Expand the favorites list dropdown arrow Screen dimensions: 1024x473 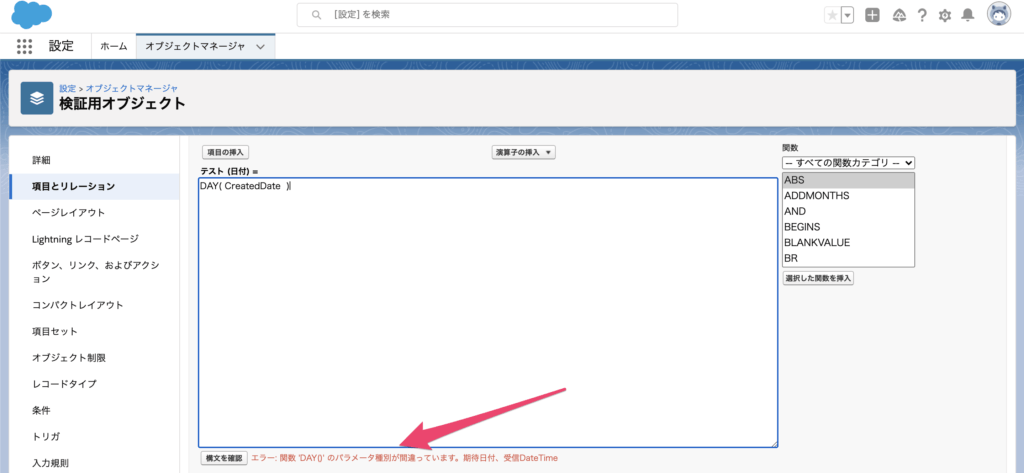[848, 15]
